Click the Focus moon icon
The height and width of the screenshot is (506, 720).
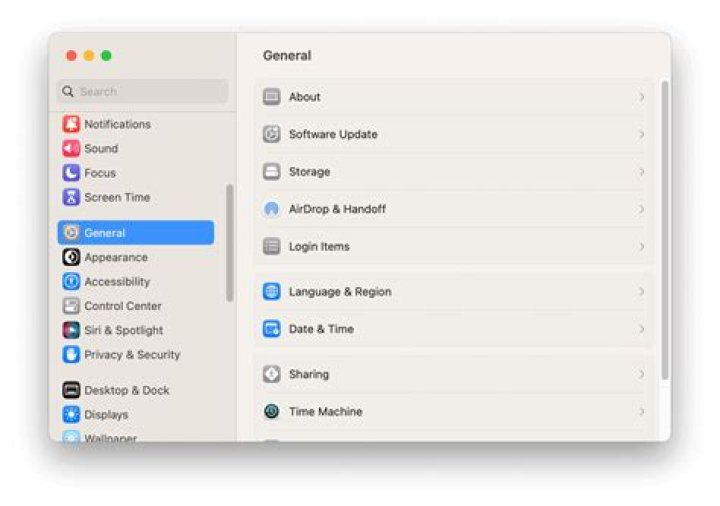pos(71,173)
